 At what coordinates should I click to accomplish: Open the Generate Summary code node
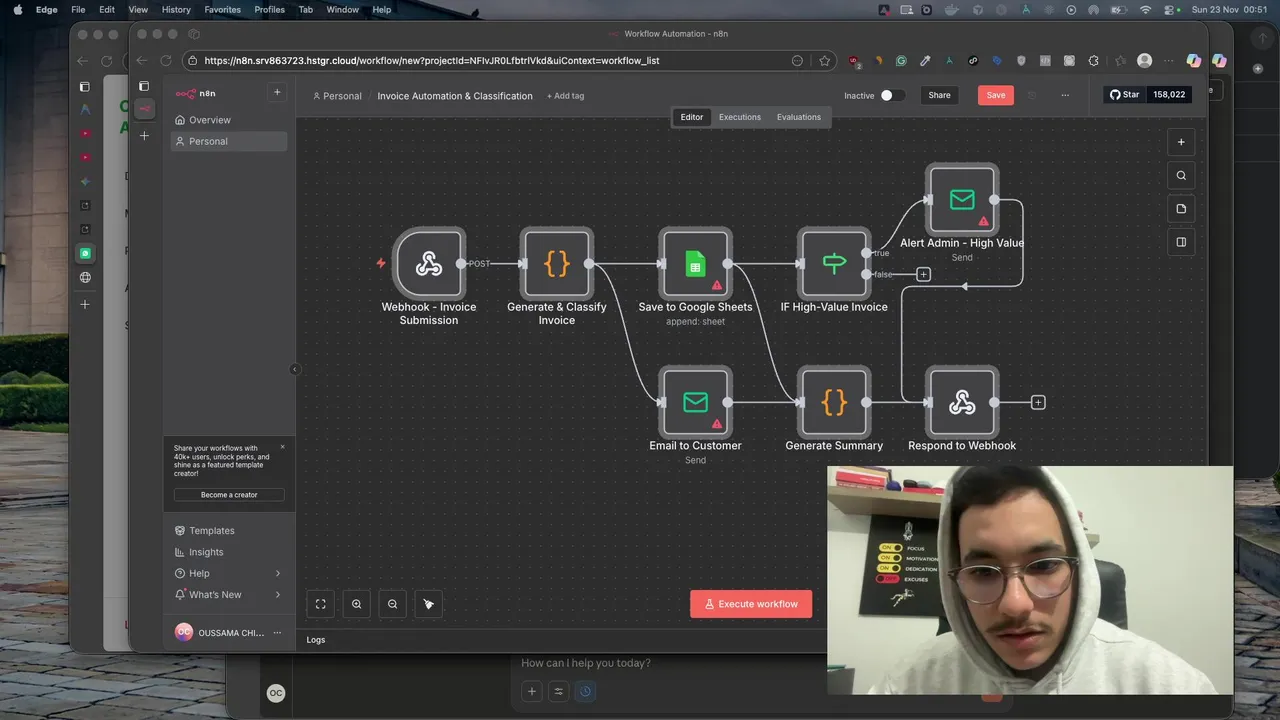point(834,402)
